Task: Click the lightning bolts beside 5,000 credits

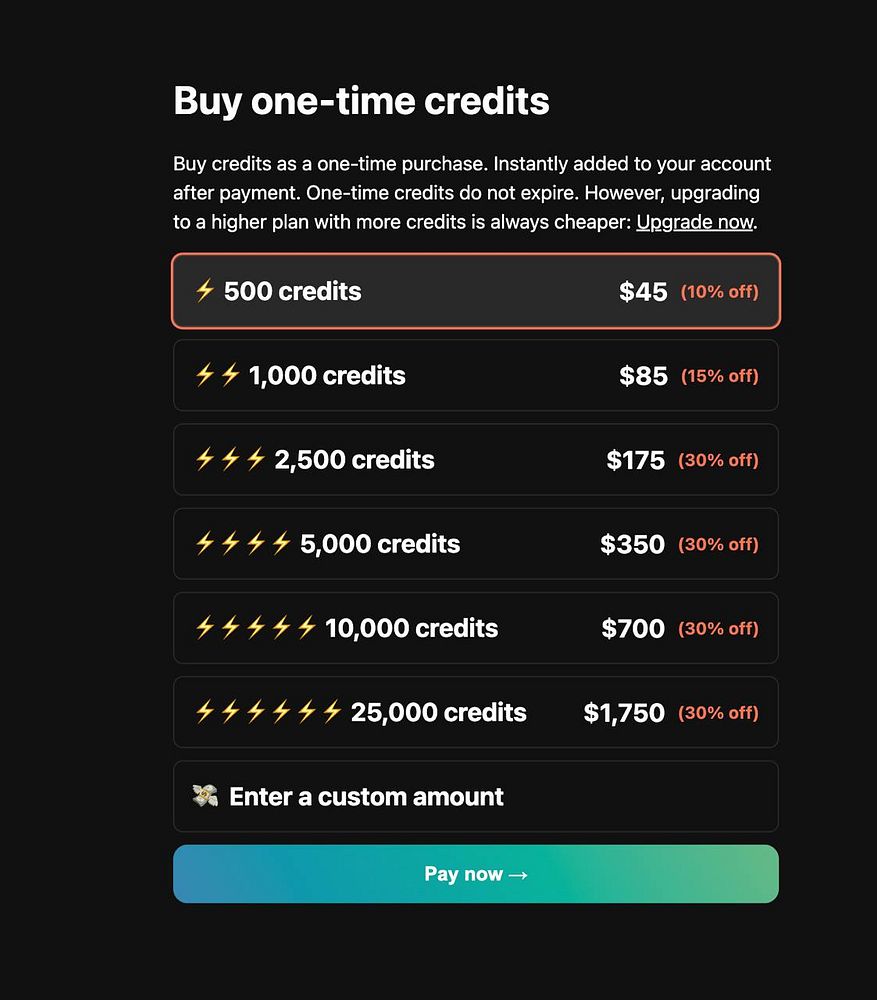Action: 244,543
